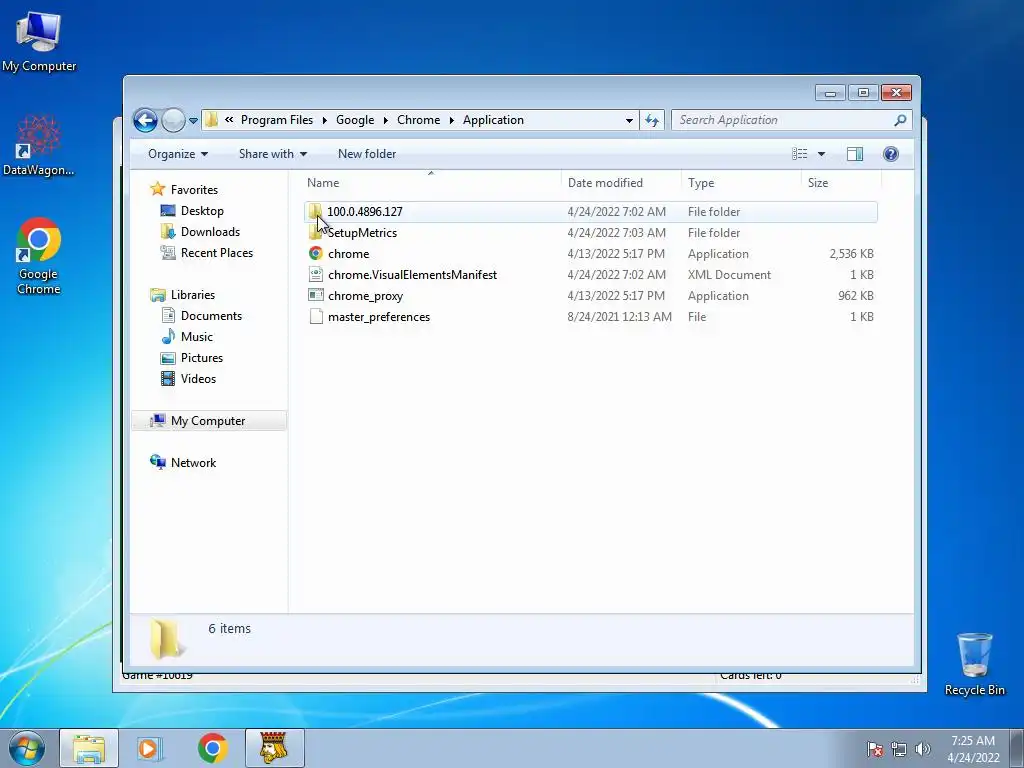The width and height of the screenshot is (1024, 768).
Task: Click Windows Media Player taskbar icon
Action: point(150,748)
